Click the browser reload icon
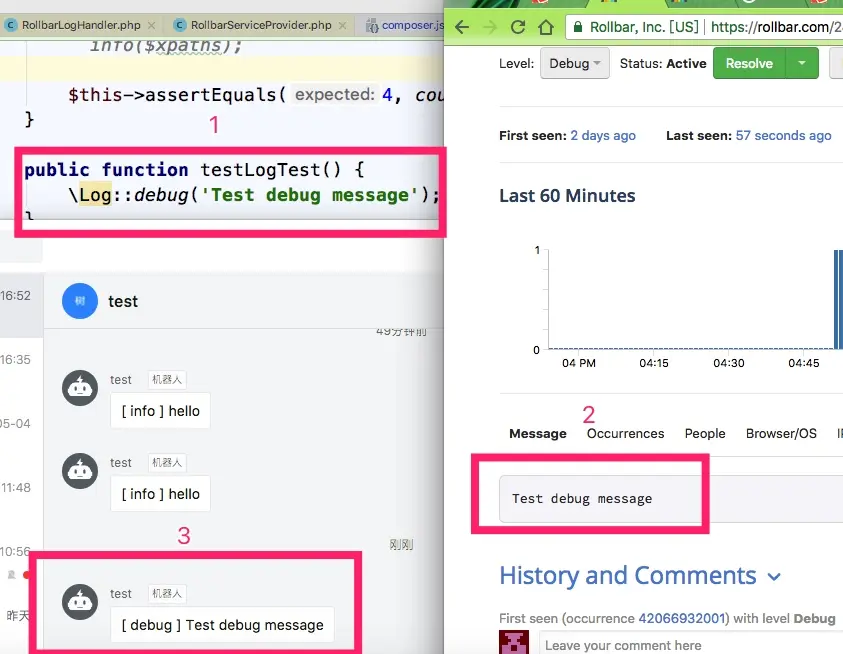Image resolution: width=843 pixels, height=654 pixels. point(518,27)
